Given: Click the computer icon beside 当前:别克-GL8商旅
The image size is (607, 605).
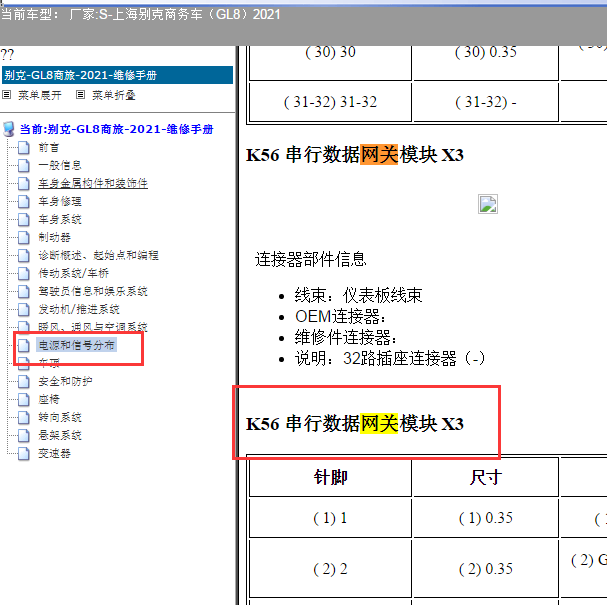Looking at the screenshot, I should click(x=9, y=129).
